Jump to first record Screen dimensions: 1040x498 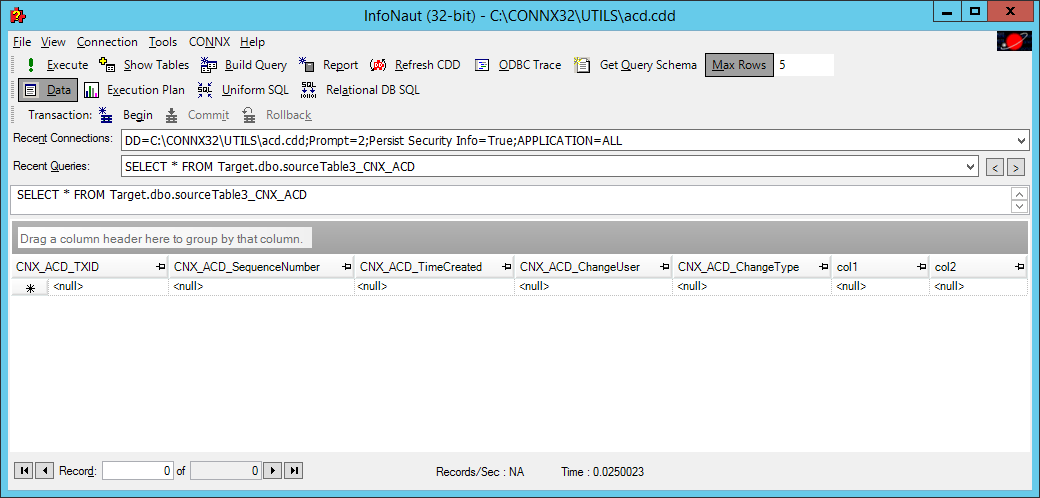[23, 471]
